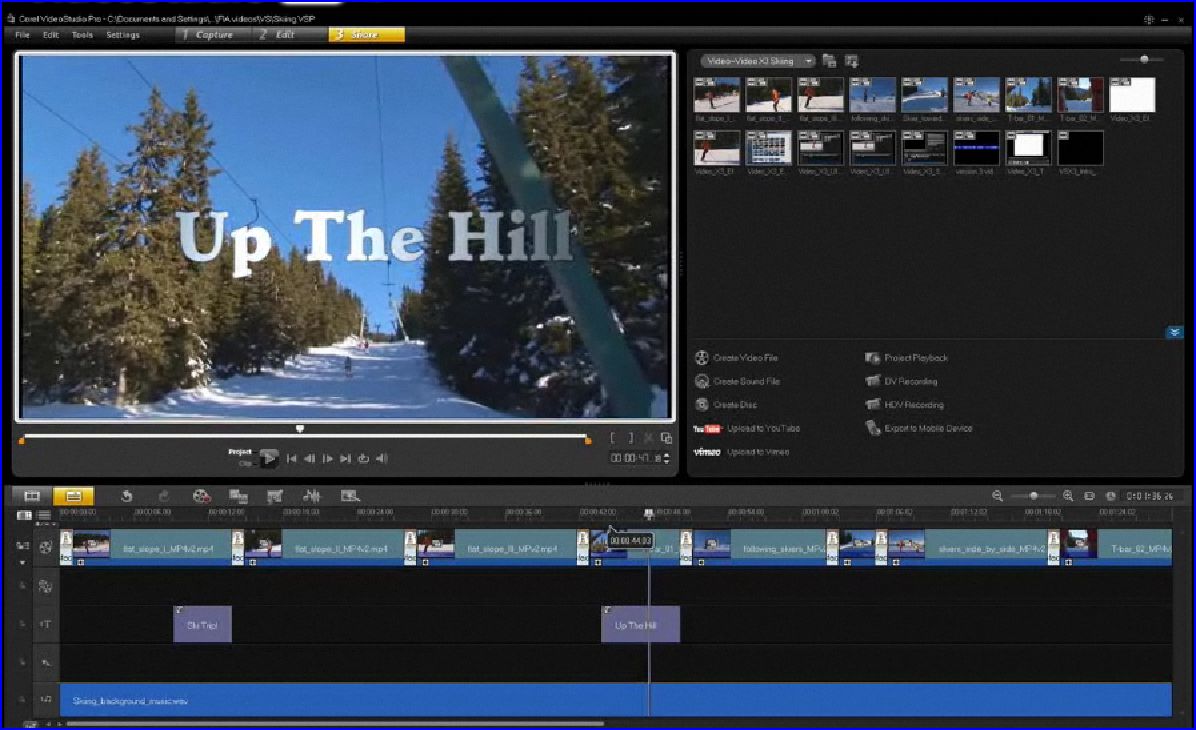This screenshot has height=730, width=1196.
Task: Click Fit project in timeline window icon
Action: (x=1089, y=497)
